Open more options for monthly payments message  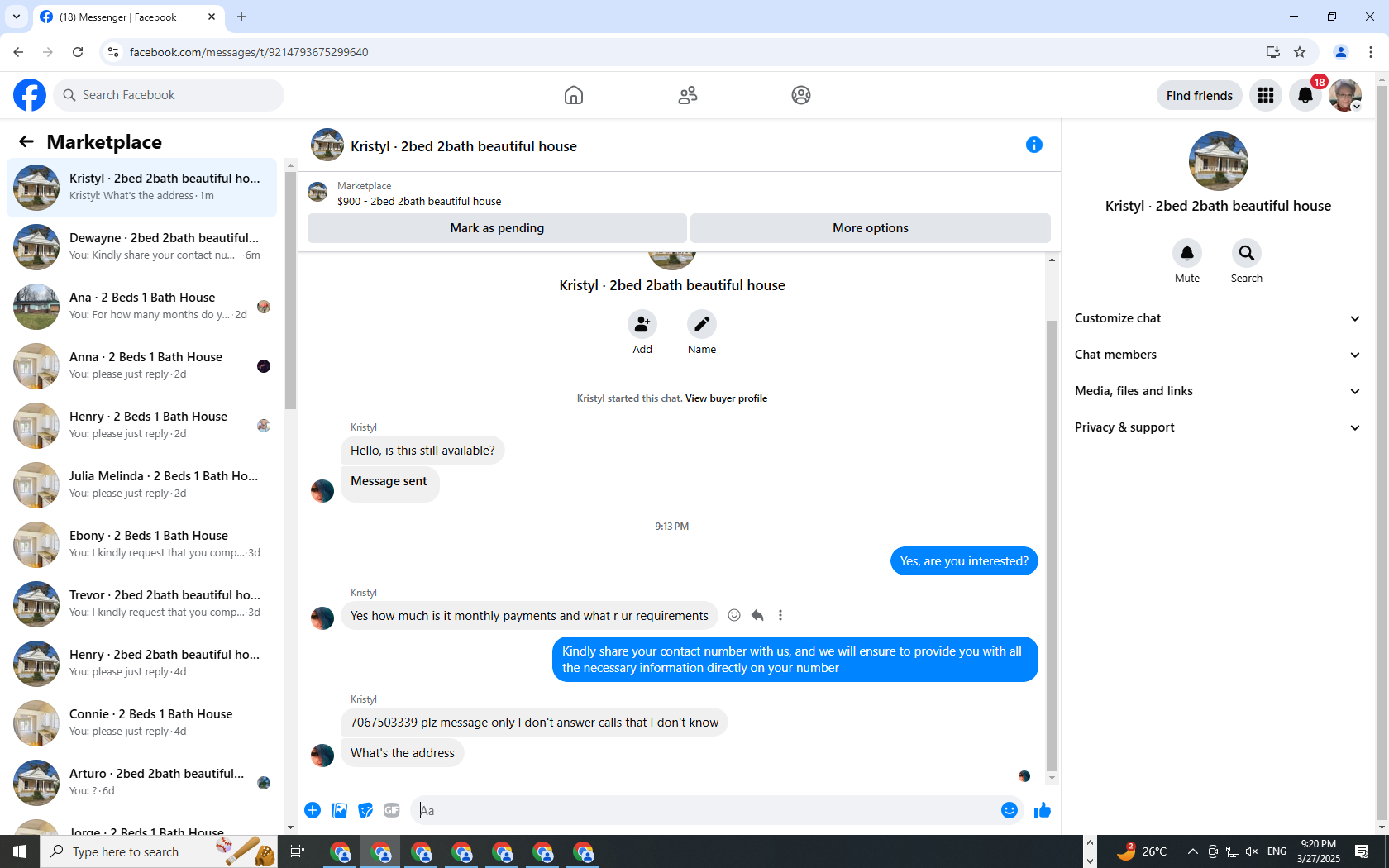780,615
